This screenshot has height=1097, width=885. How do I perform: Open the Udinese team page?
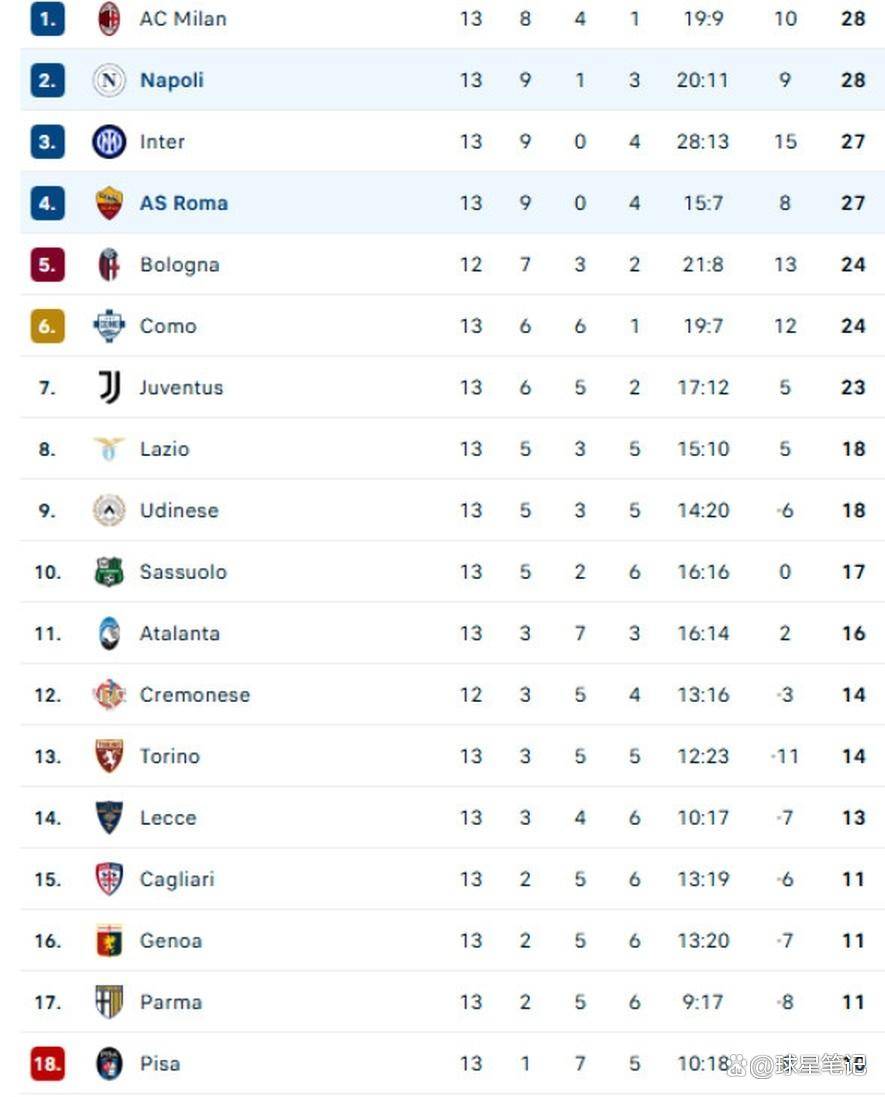[x=179, y=510]
